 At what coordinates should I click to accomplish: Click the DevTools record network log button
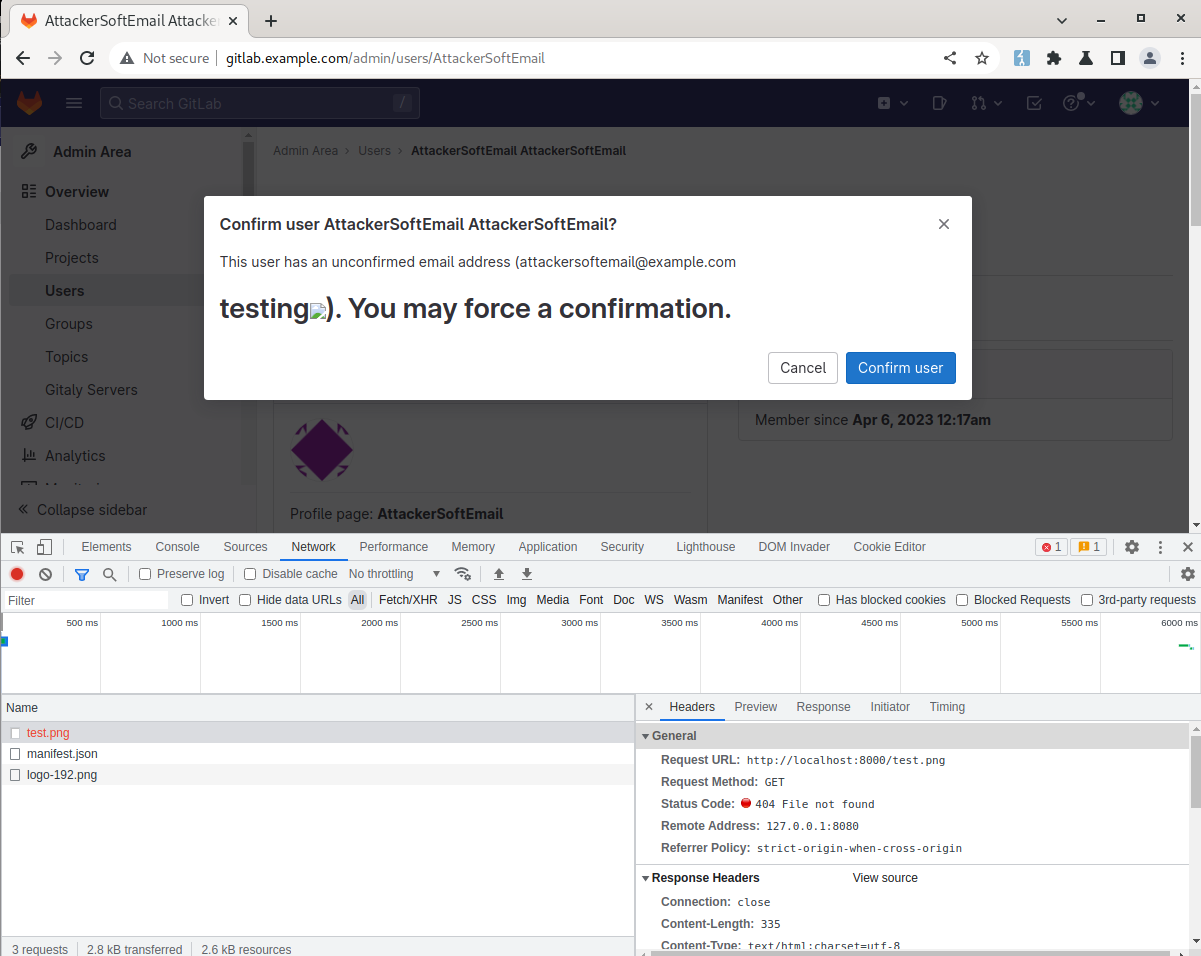[17, 574]
